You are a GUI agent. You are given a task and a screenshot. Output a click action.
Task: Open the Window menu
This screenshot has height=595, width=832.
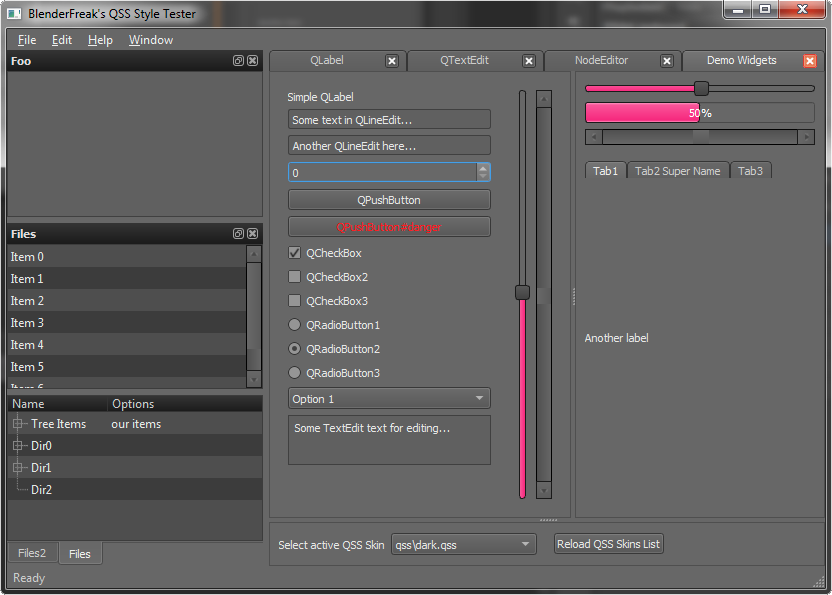click(151, 40)
